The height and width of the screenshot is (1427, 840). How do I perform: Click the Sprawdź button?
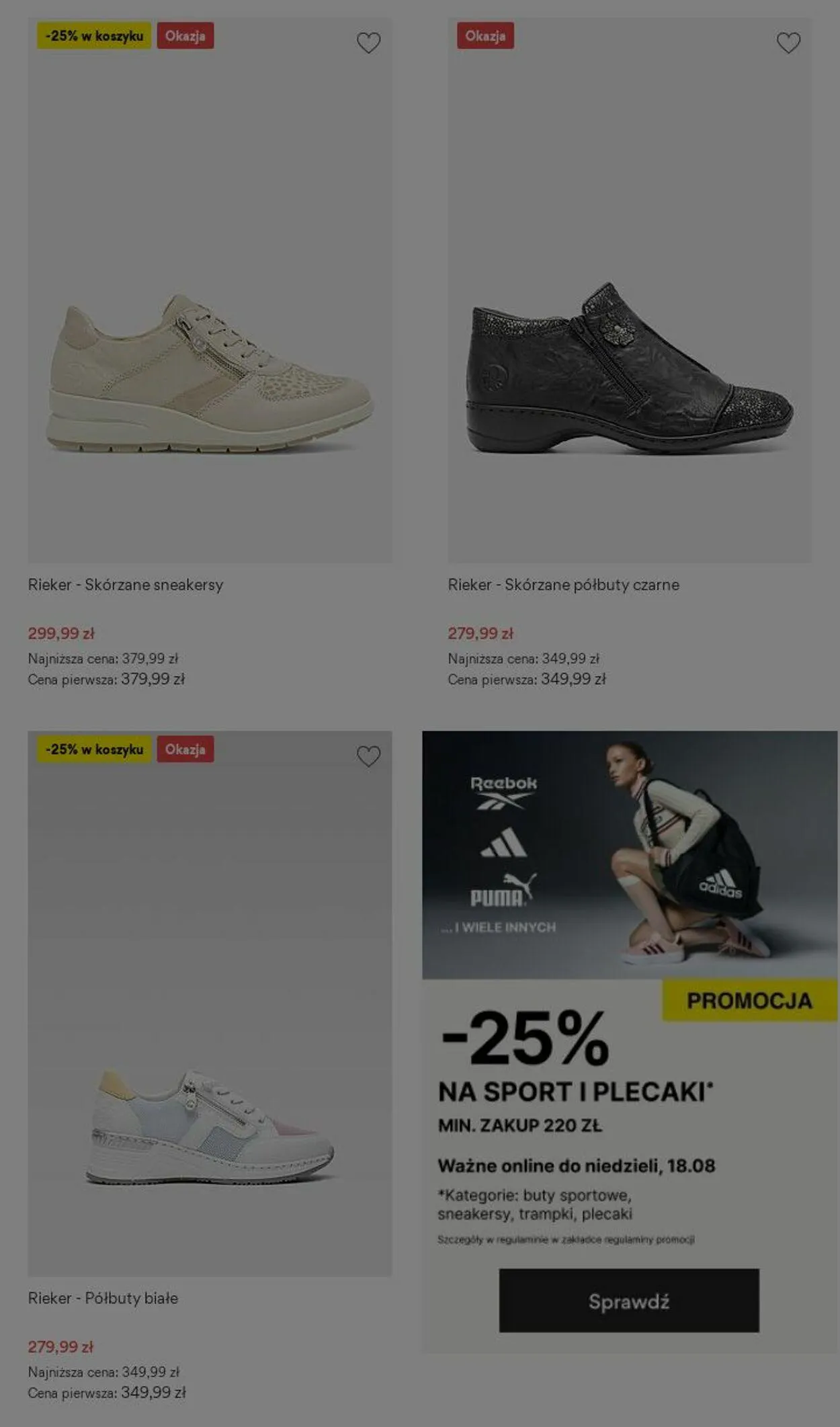tap(629, 1301)
